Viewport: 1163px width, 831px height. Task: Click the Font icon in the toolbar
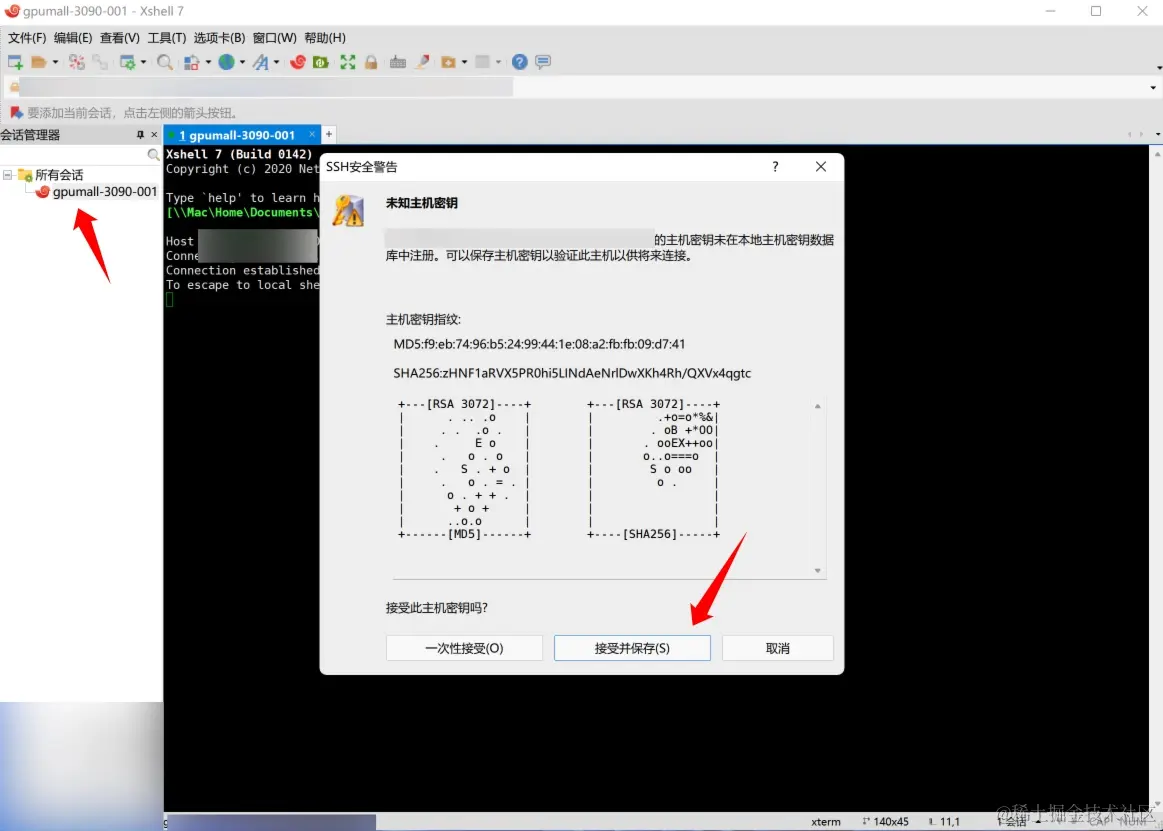(260, 62)
